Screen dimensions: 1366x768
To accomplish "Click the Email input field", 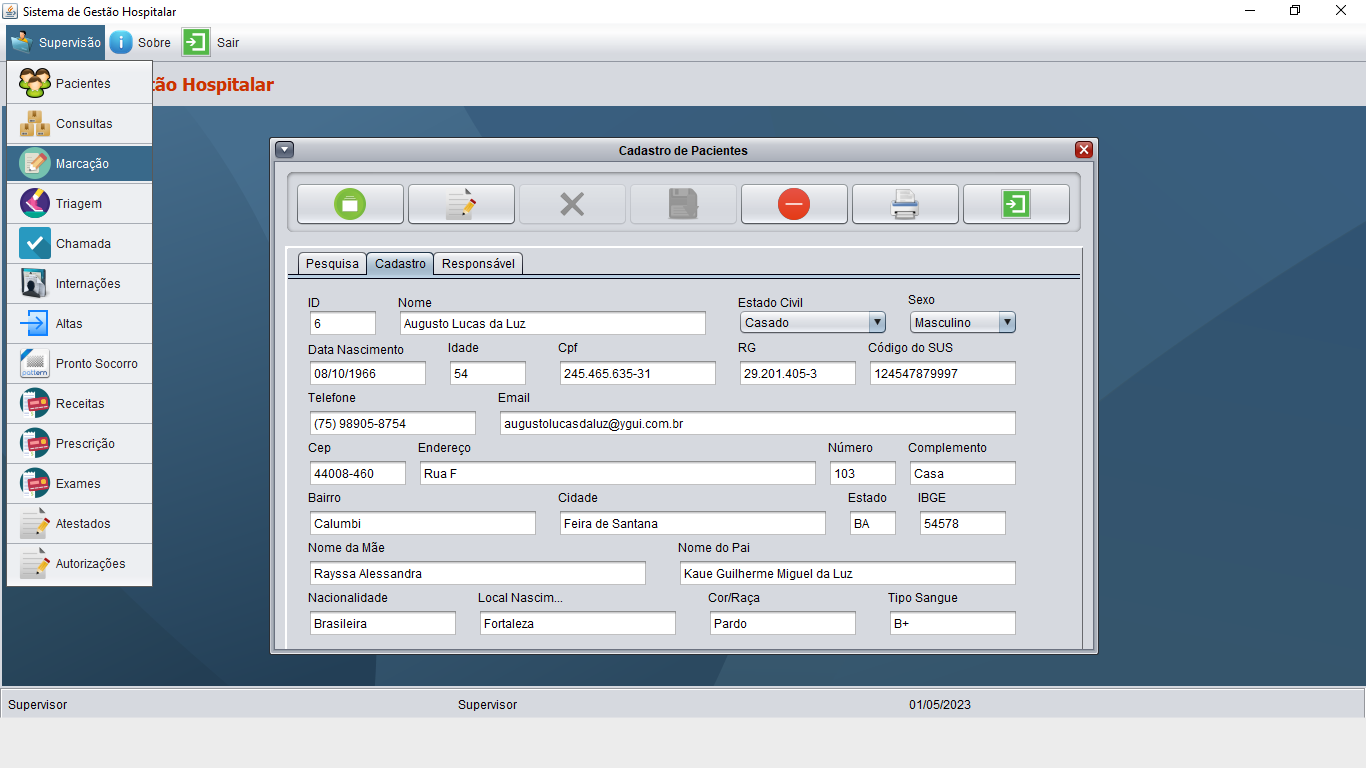I will click(757, 423).
